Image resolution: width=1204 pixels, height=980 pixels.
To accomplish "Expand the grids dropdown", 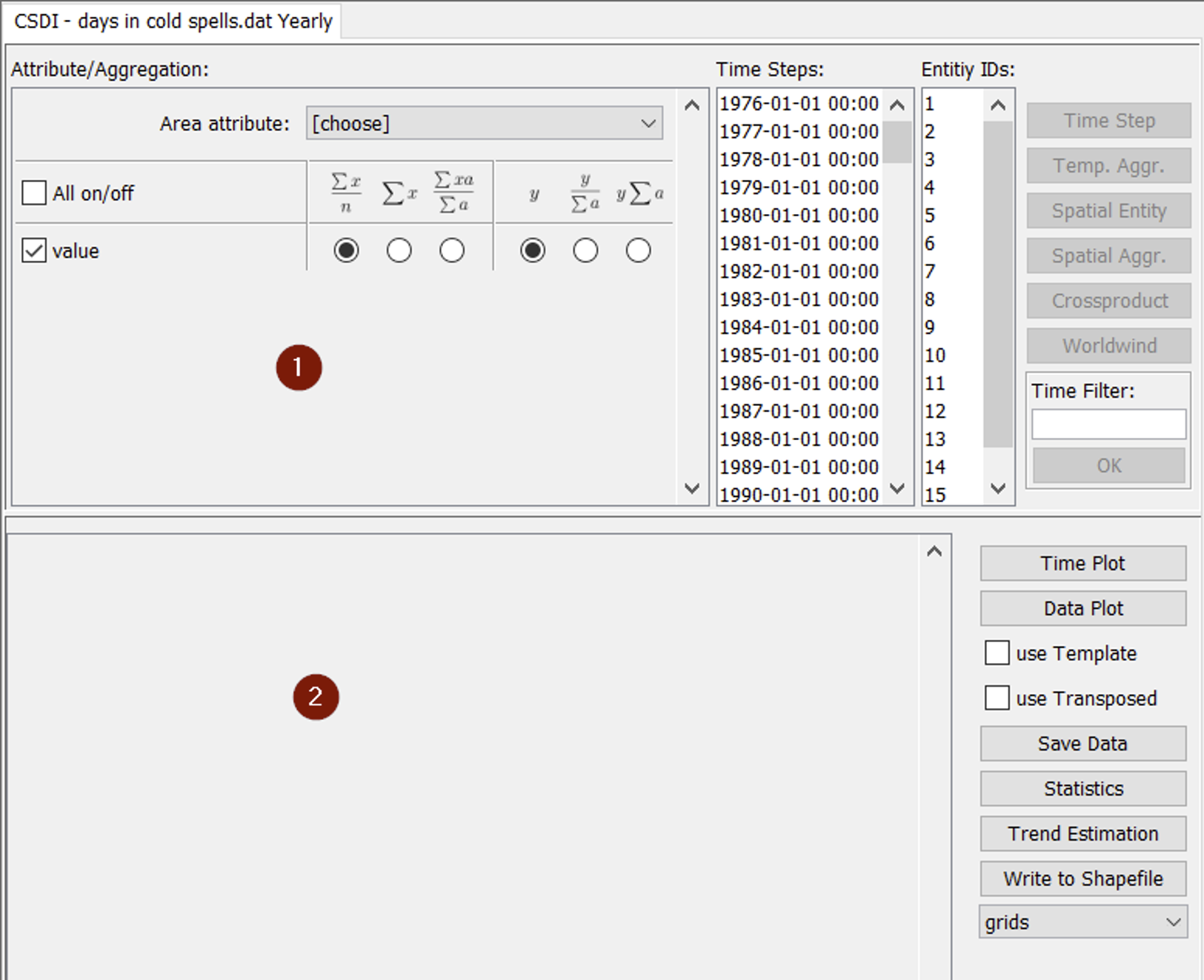I will click(x=1082, y=922).
